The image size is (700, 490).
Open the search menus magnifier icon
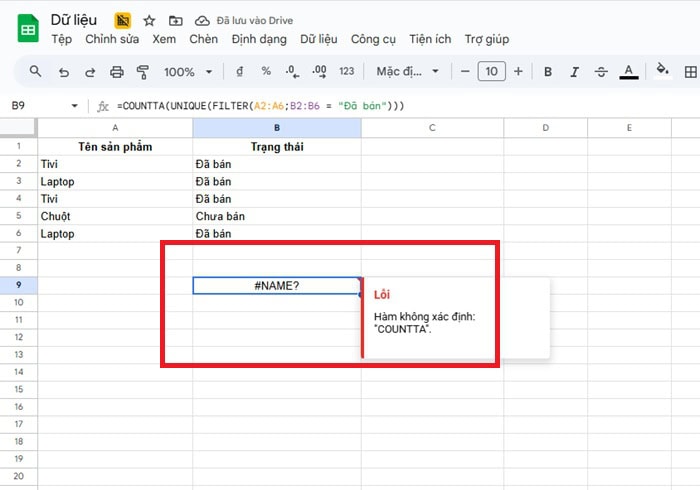pyautogui.click(x=35, y=71)
